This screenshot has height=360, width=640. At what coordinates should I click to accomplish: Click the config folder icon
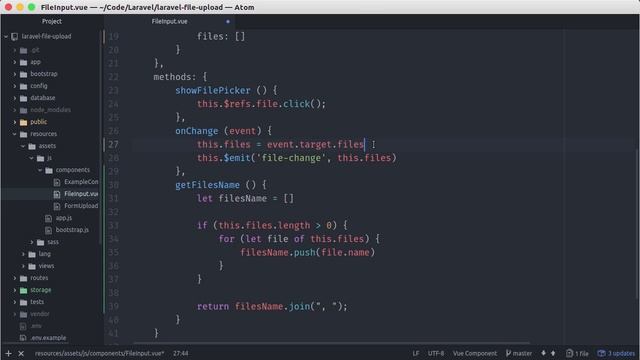(24, 86)
